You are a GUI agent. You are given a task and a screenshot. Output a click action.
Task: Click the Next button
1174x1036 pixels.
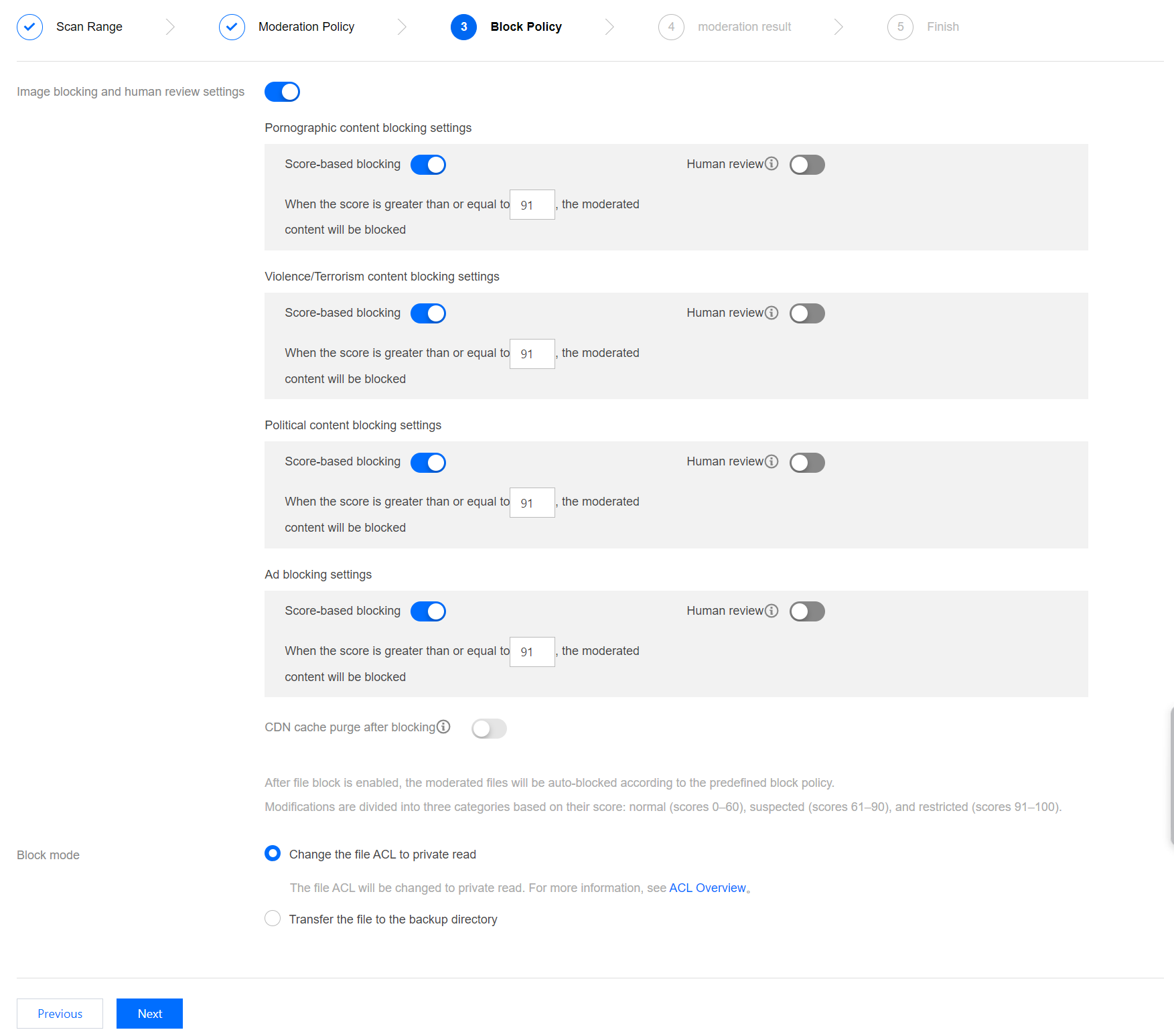(149, 1013)
